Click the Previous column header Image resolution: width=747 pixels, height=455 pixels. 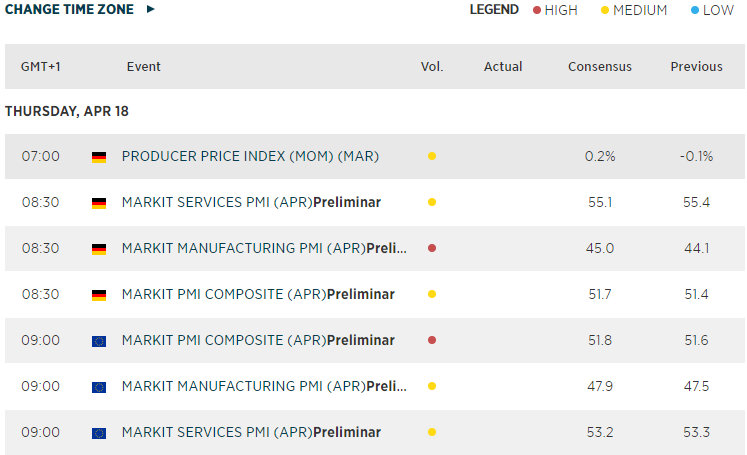tap(696, 67)
